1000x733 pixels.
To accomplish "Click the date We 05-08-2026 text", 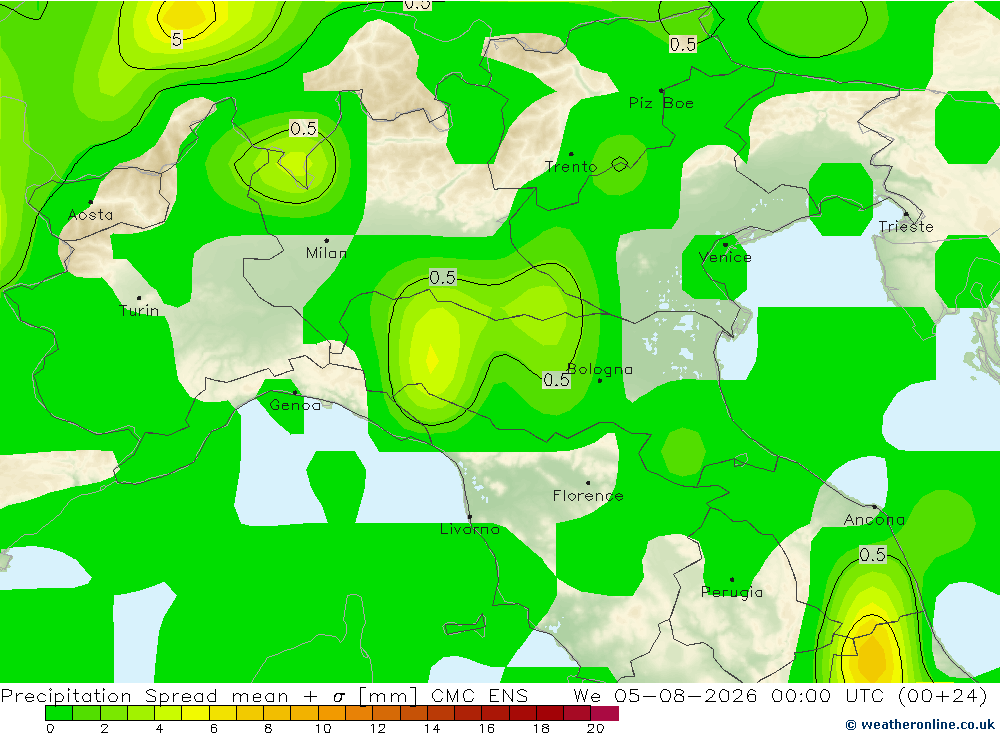I will pyautogui.click(x=665, y=695).
